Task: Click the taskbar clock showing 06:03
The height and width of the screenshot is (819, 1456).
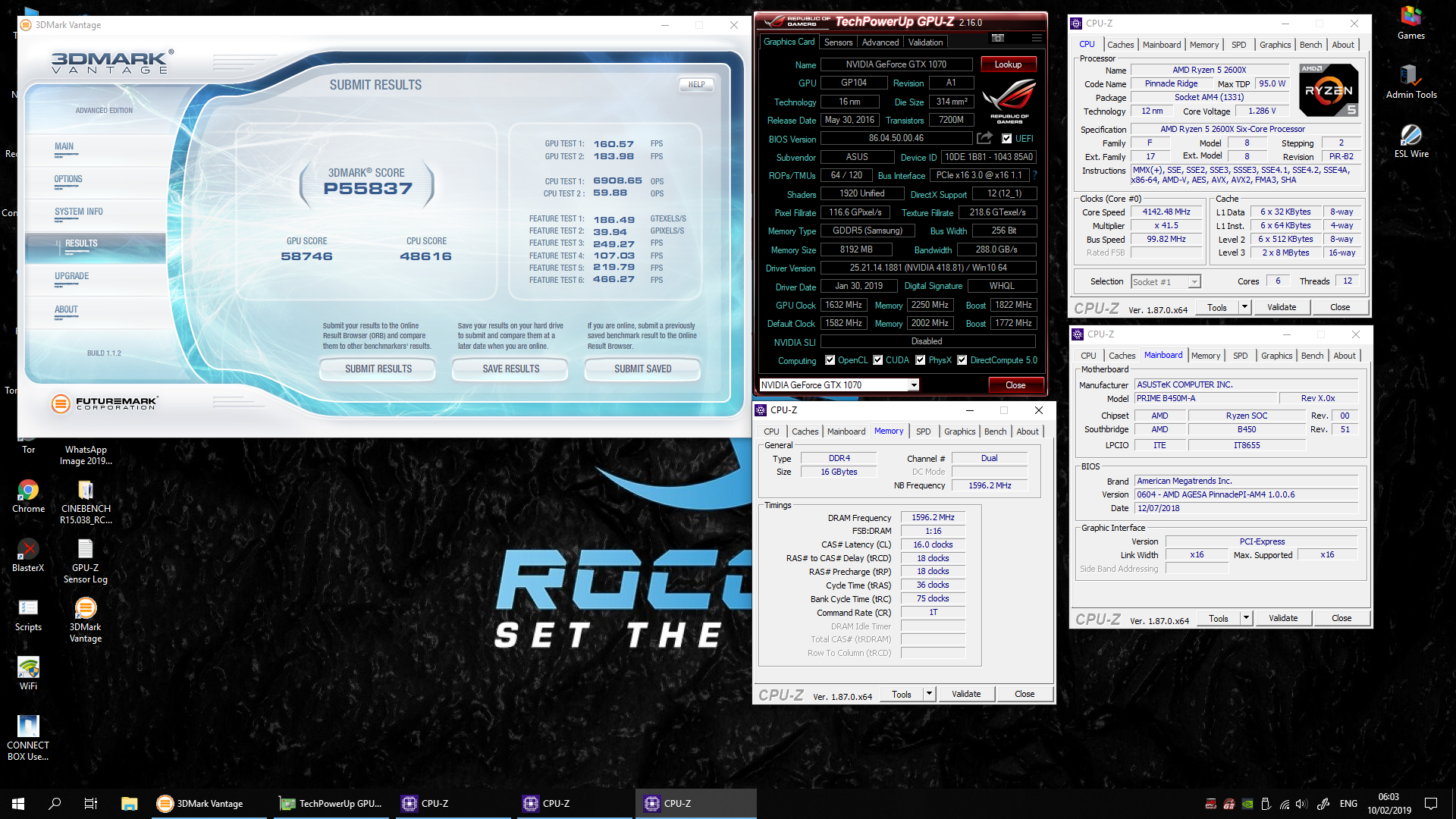Action: (1389, 804)
